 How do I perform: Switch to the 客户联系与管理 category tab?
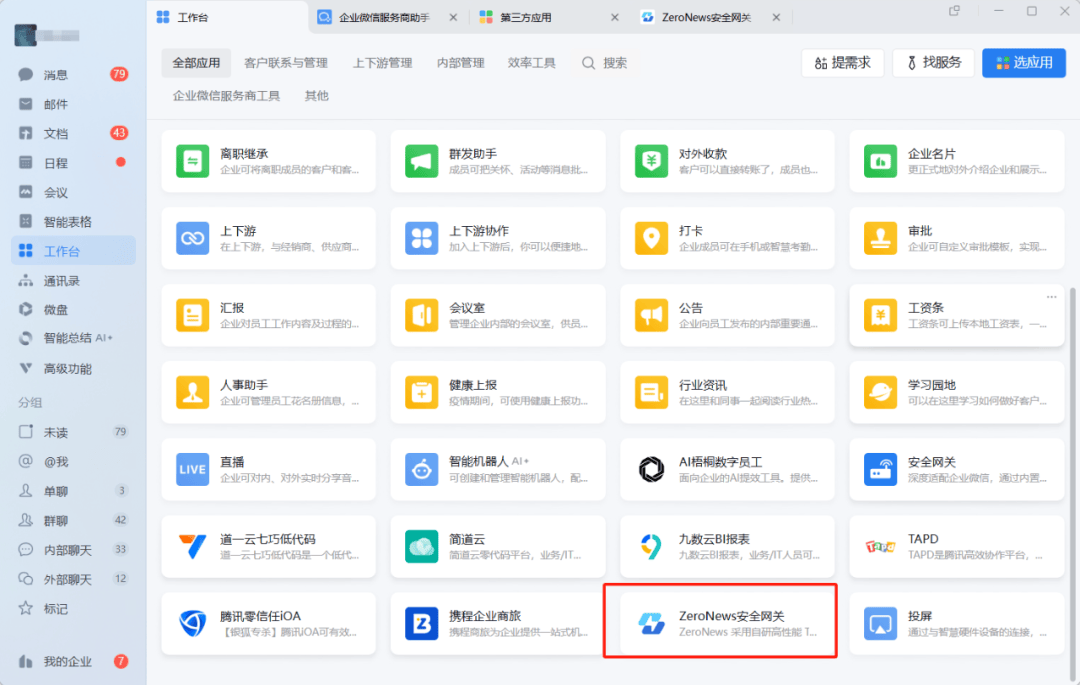[286, 63]
